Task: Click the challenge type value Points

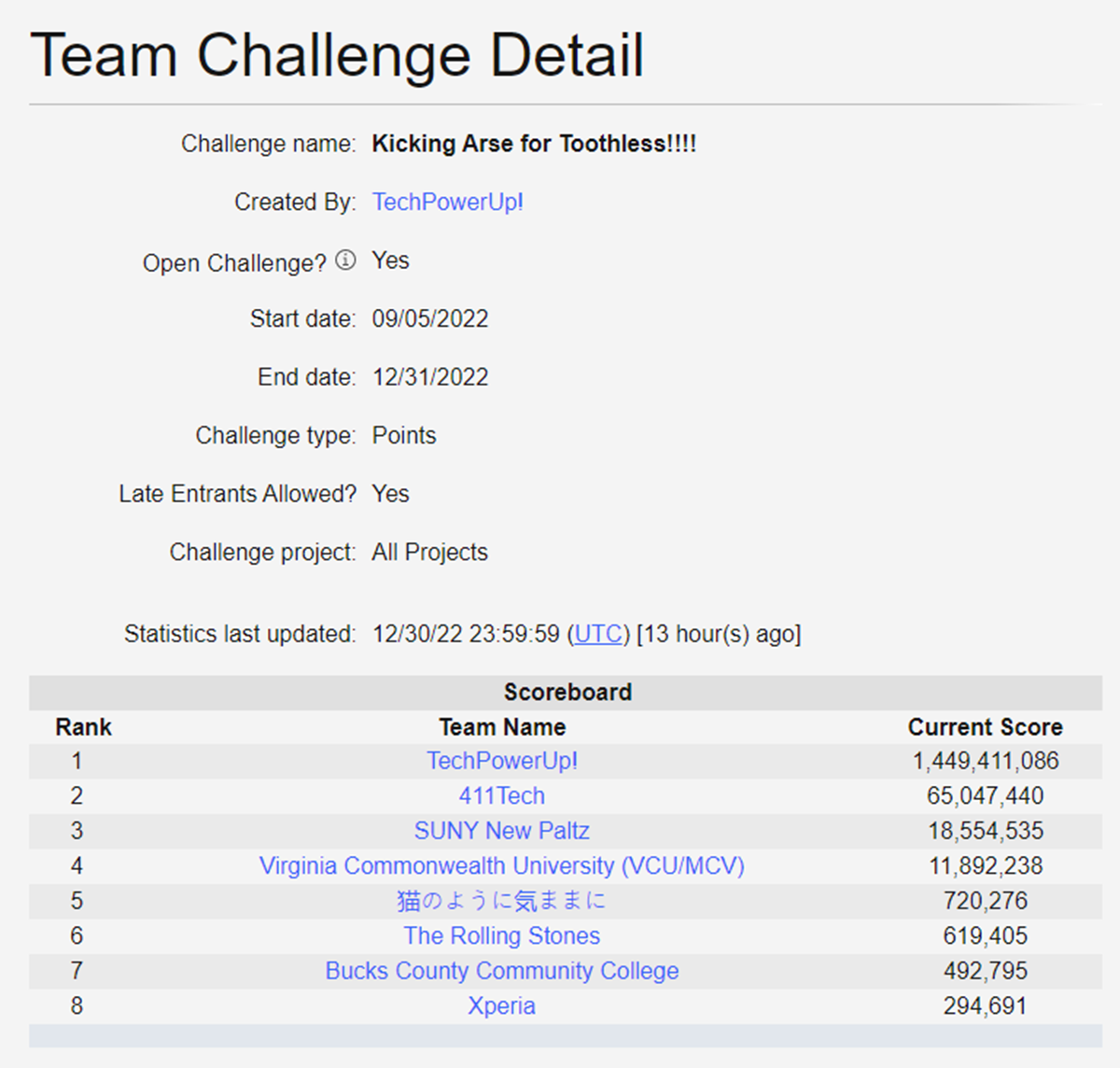Action: 404,436
